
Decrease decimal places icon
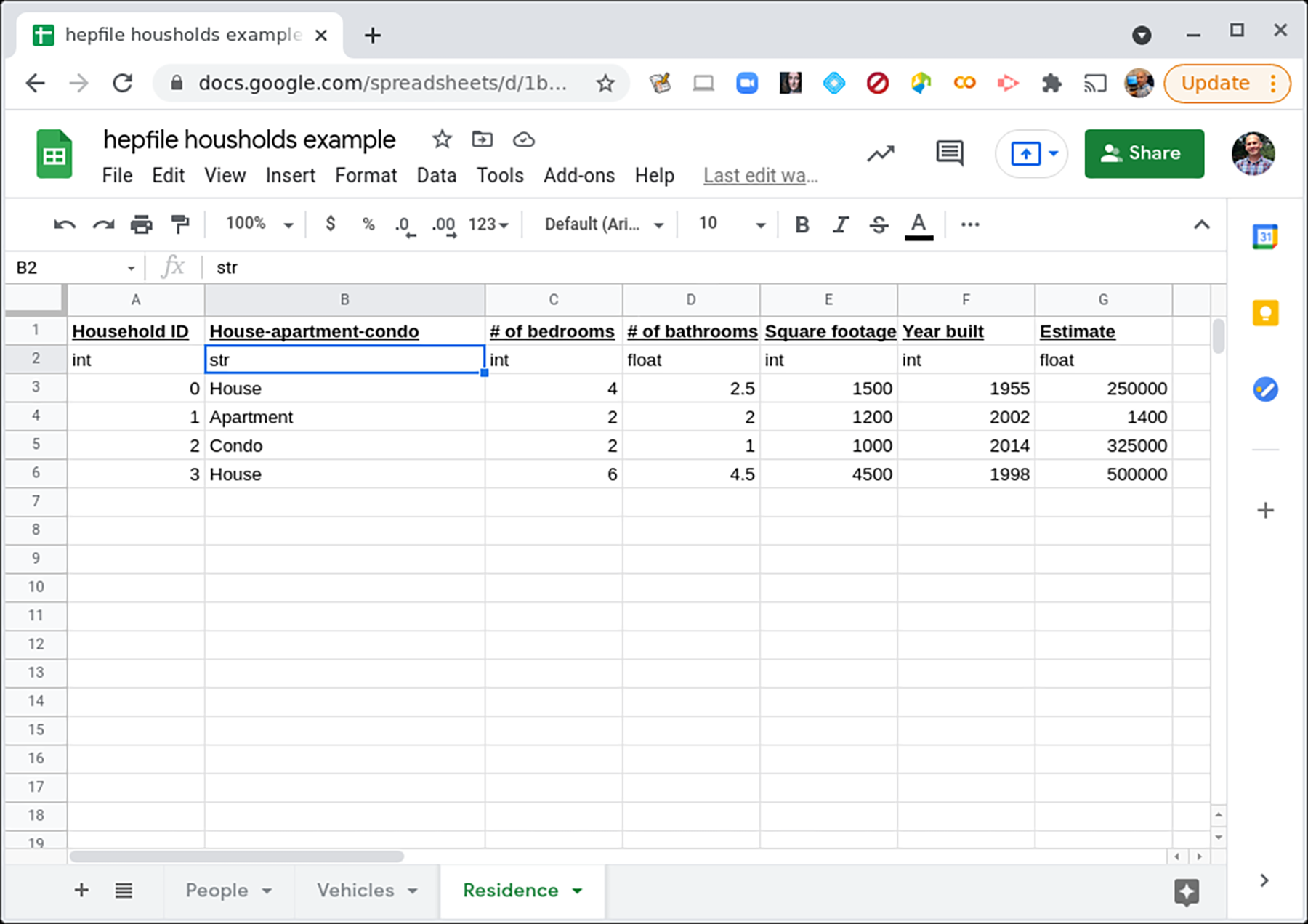[x=405, y=226]
